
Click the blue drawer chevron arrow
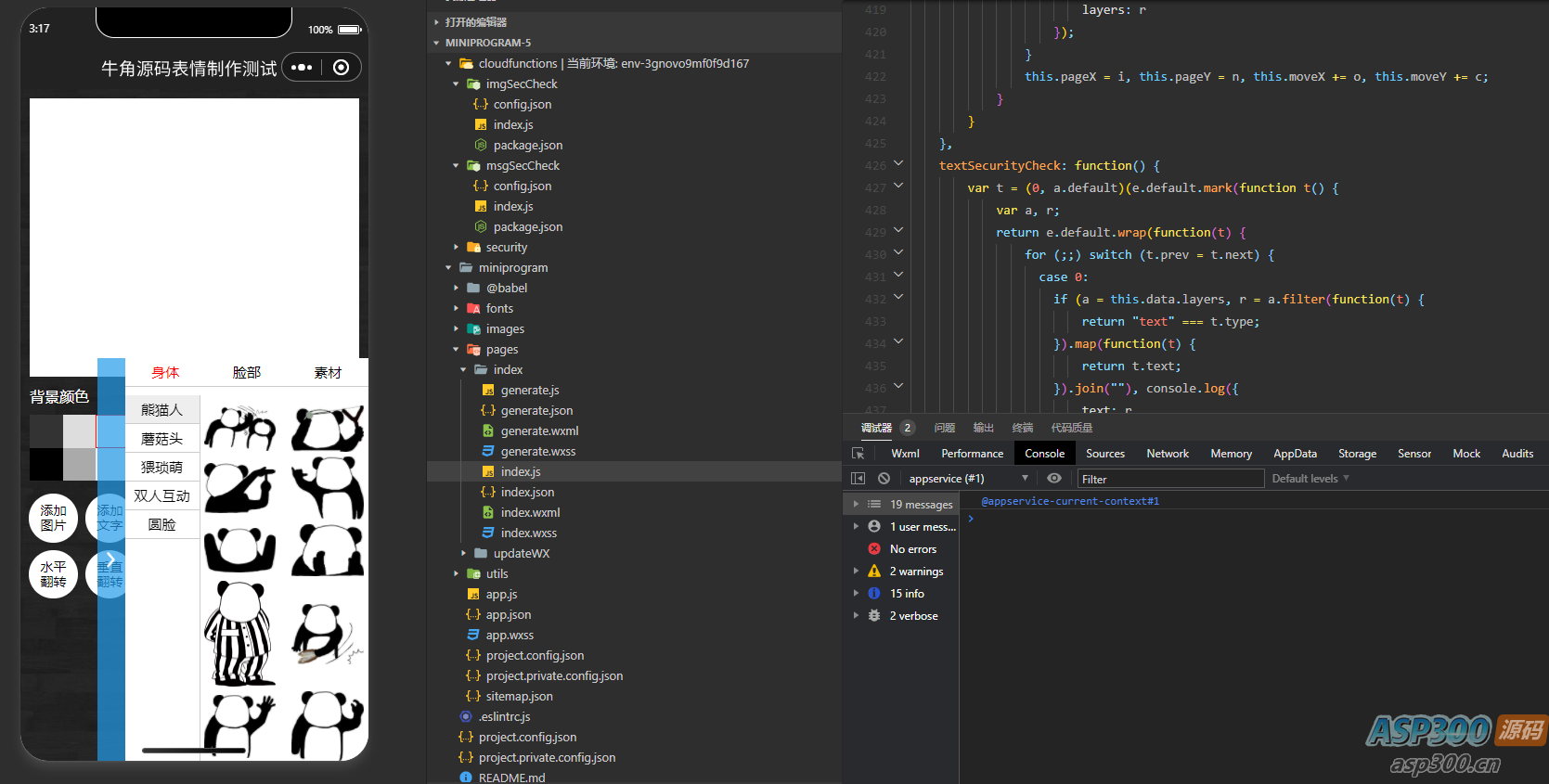110,559
